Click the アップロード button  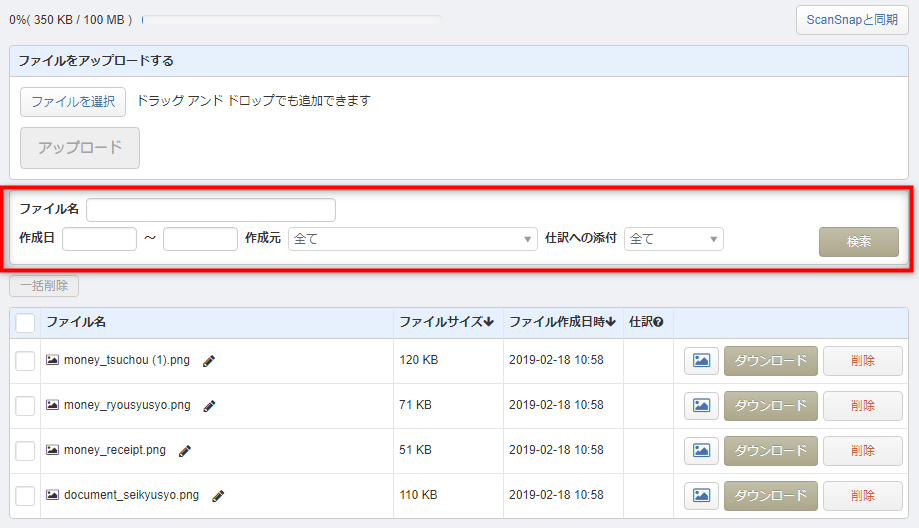(x=80, y=148)
